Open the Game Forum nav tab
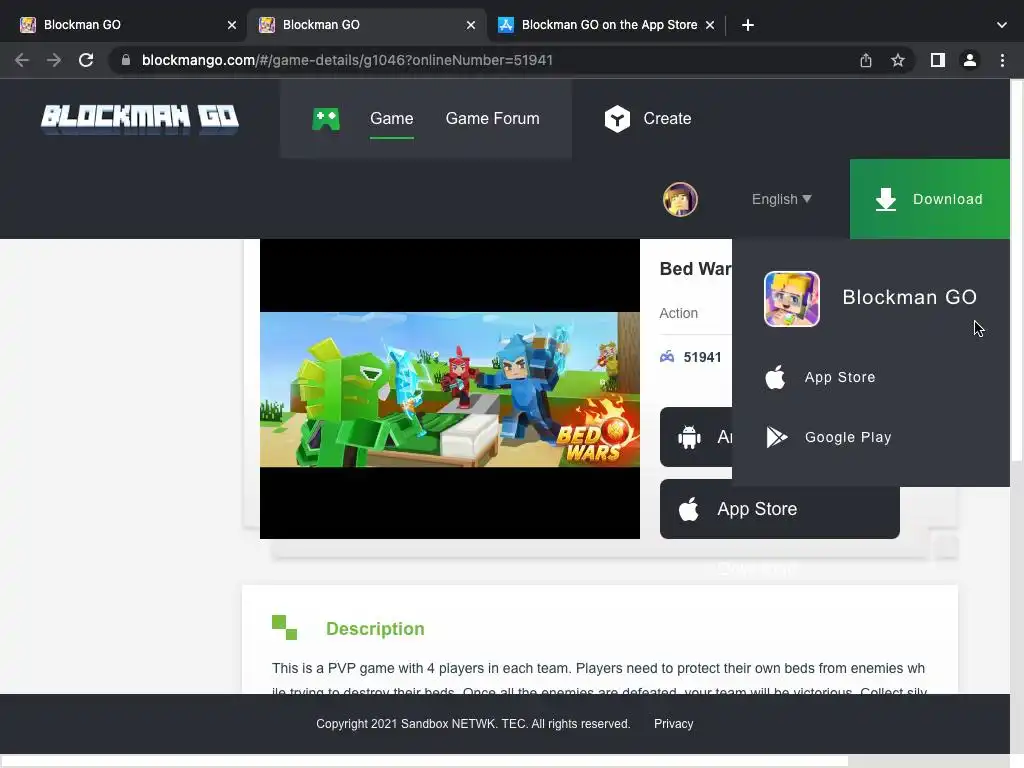This screenshot has width=1024, height=768. tap(492, 119)
